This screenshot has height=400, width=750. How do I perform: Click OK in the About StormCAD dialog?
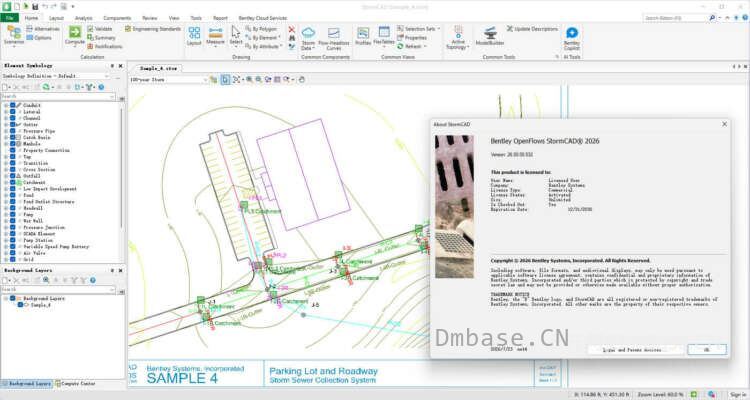707,350
